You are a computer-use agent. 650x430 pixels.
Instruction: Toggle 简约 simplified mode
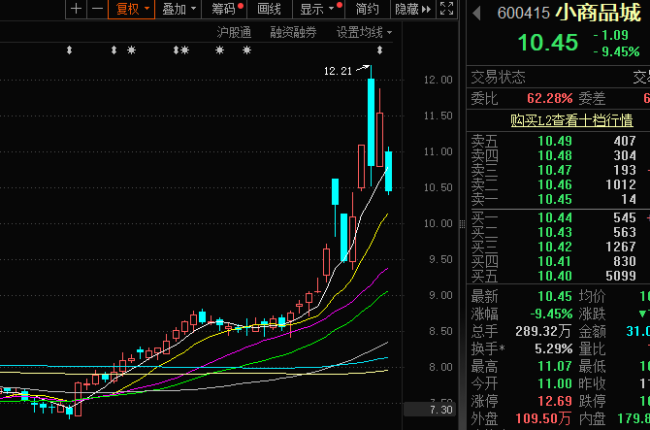click(x=367, y=9)
